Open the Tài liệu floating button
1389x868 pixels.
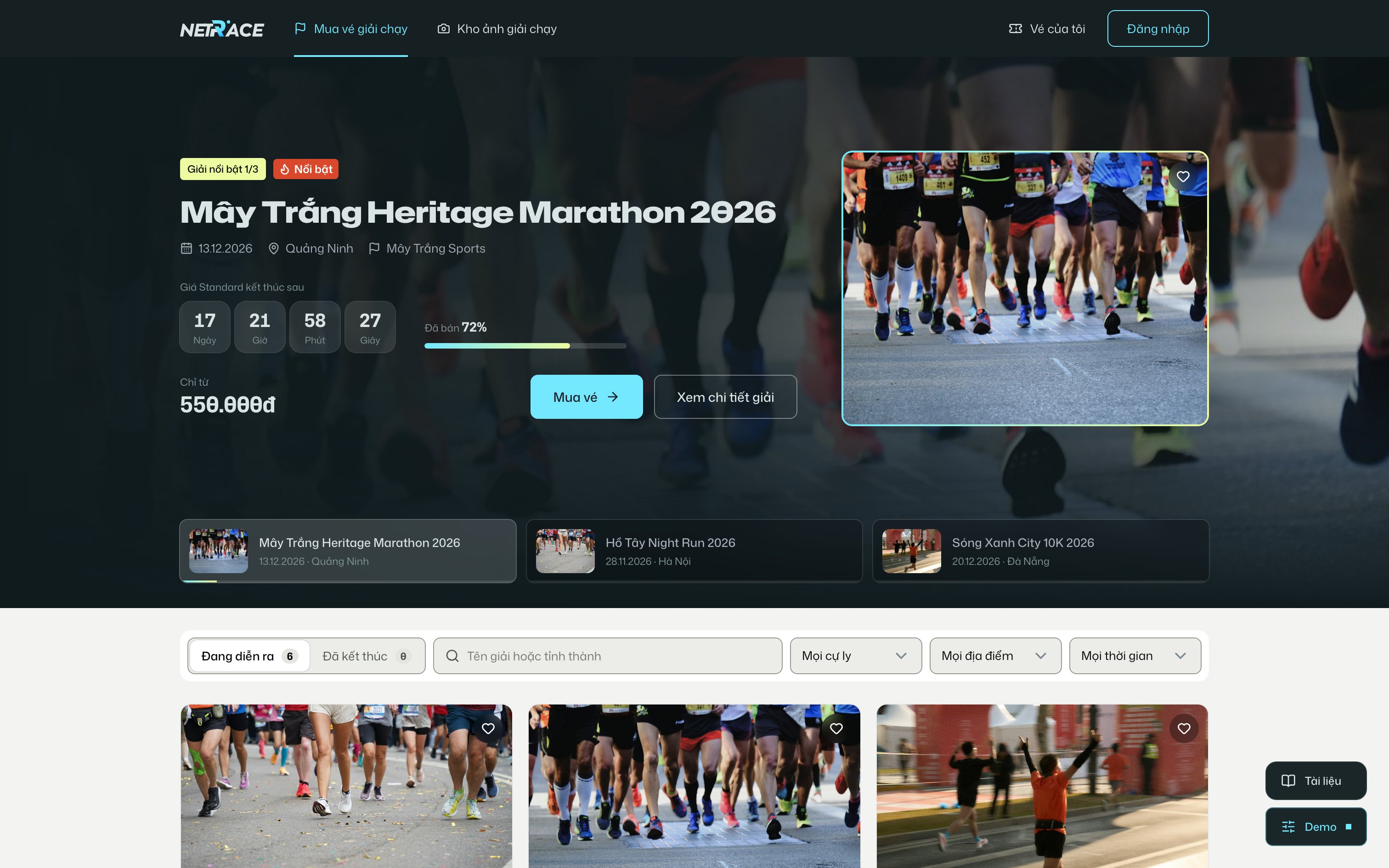pos(1316,781)
